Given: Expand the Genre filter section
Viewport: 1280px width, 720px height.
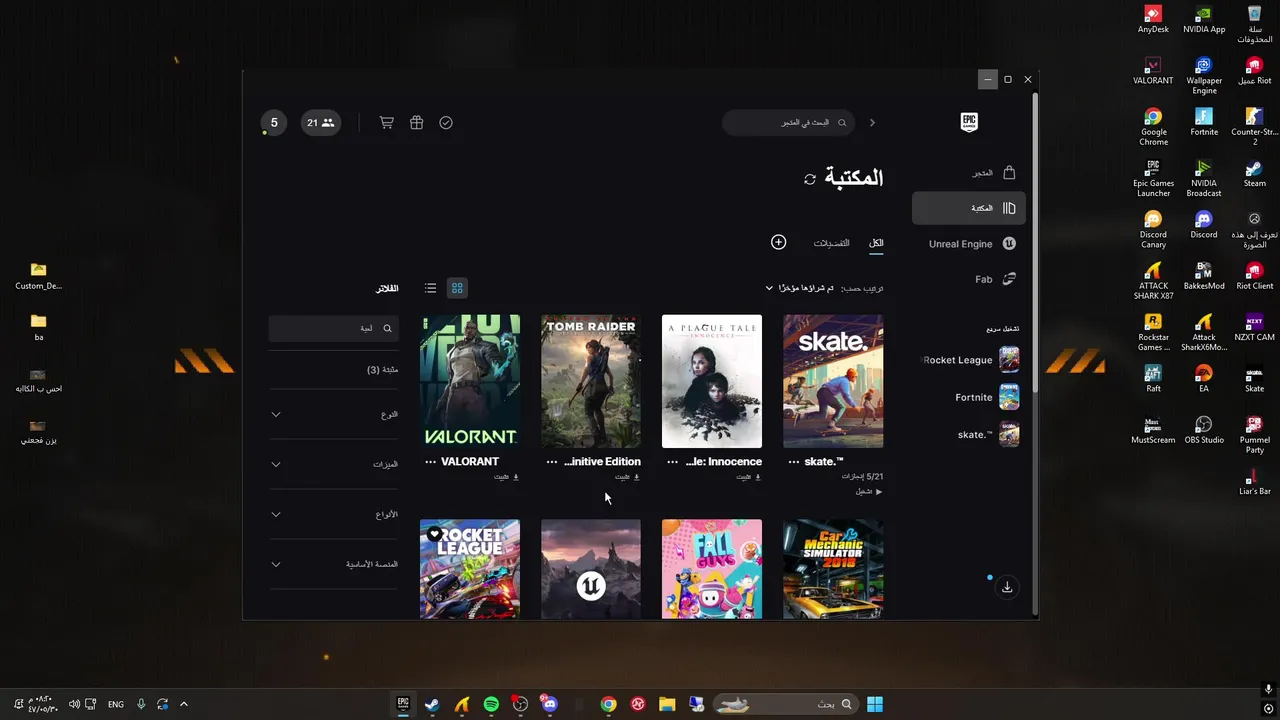Looking at the screenshot, I should pyautogui.click(x=333, y=414).
